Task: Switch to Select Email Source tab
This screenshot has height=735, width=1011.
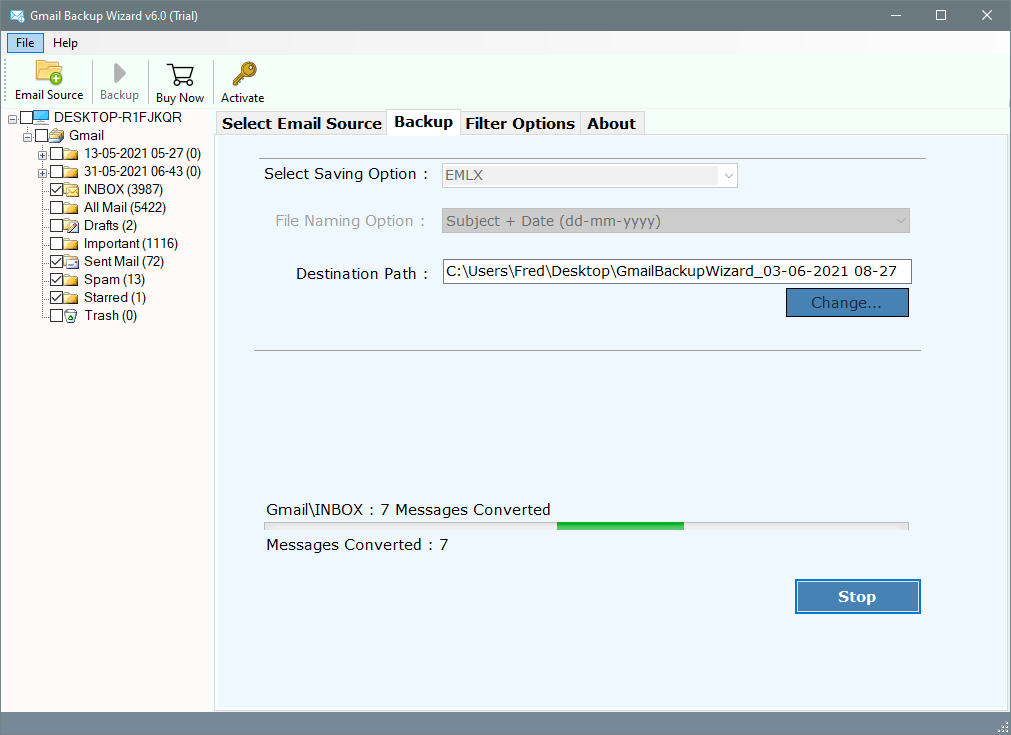Action: pos(302,124)
